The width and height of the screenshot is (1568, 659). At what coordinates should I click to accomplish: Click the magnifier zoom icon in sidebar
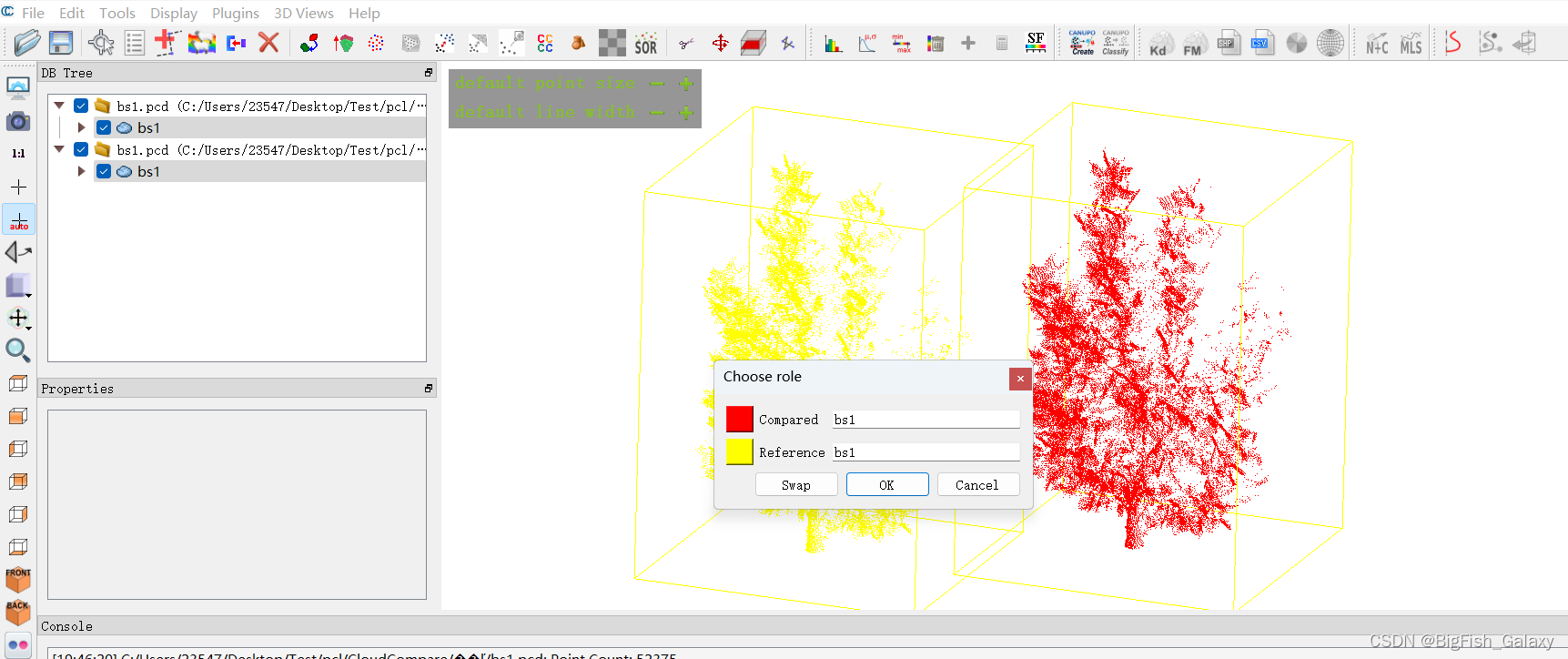tap(18, 350)
